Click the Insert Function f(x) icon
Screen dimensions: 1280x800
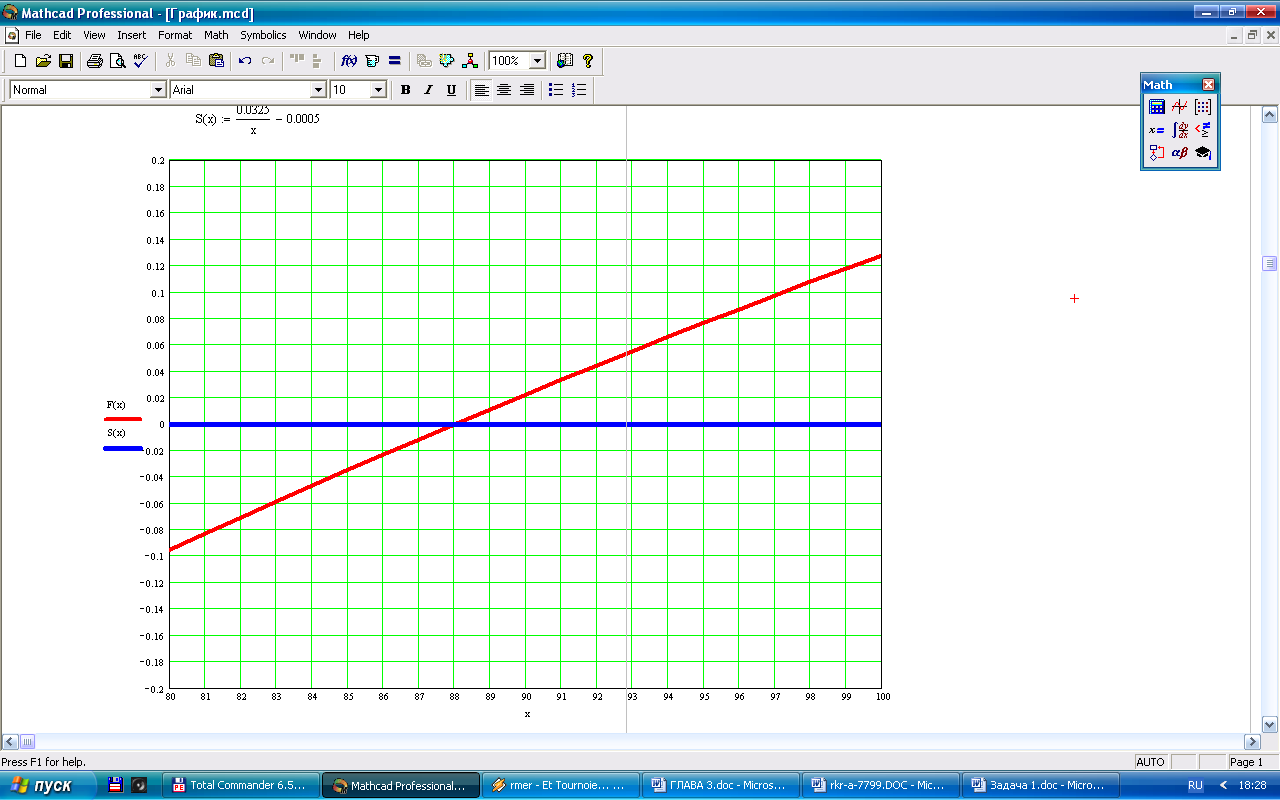pyautogui.click(x=349, y=61)
